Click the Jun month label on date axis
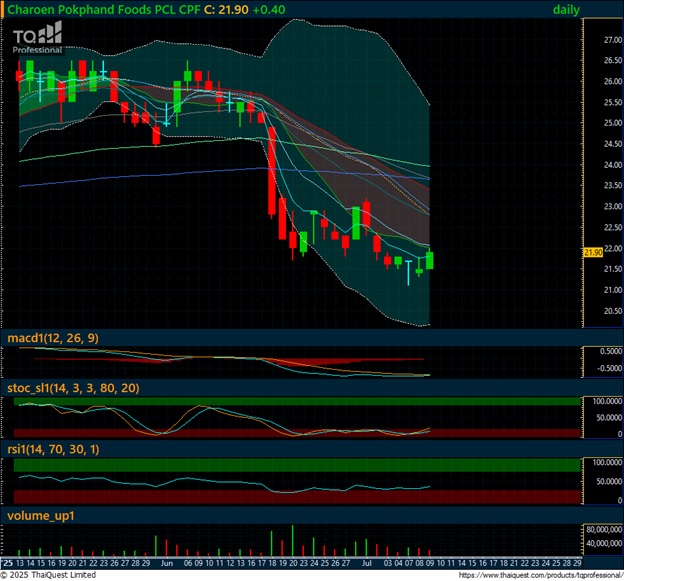681x581 pixels. pos(167,563)
